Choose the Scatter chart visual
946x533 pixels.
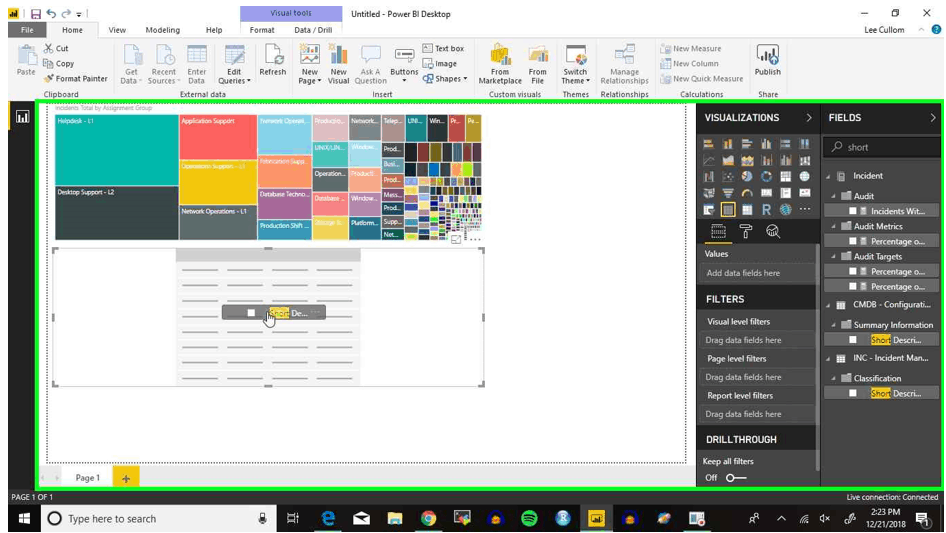(x=728, y=176)
